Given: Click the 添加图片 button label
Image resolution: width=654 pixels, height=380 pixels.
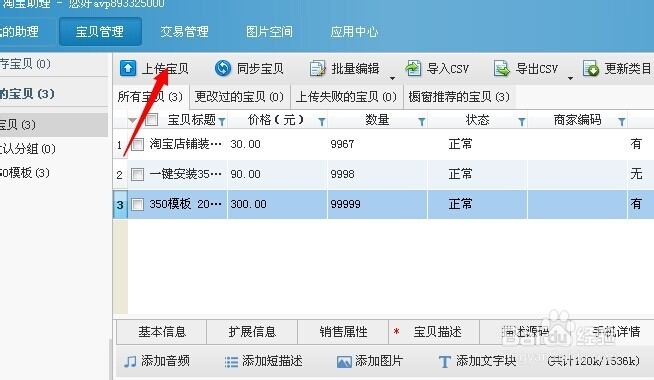Looking at the screenshot, I should pos(379,361).
